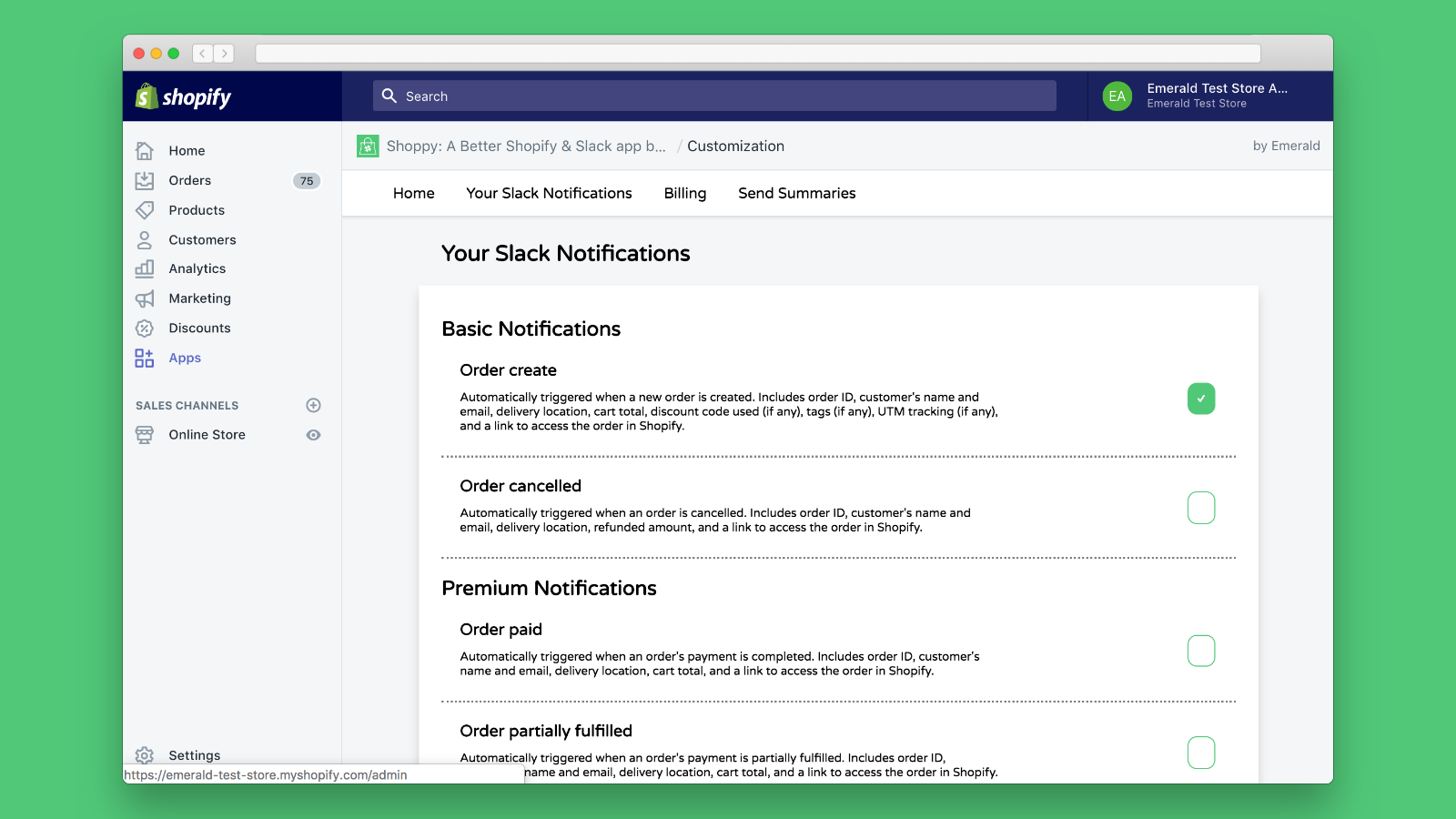1456x819 pixels.
Task: Click the Orders inbox icon
Action: tap(145, 181)
